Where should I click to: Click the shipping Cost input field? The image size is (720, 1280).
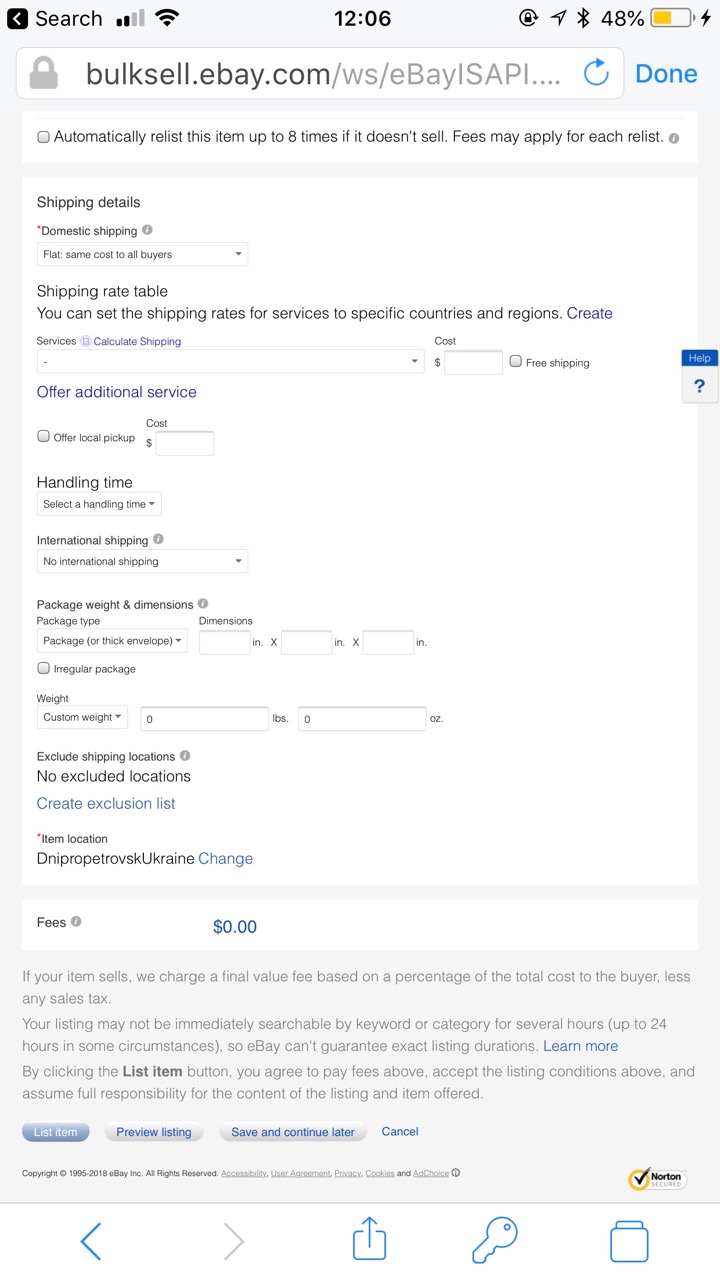click(x=473, y=362)
